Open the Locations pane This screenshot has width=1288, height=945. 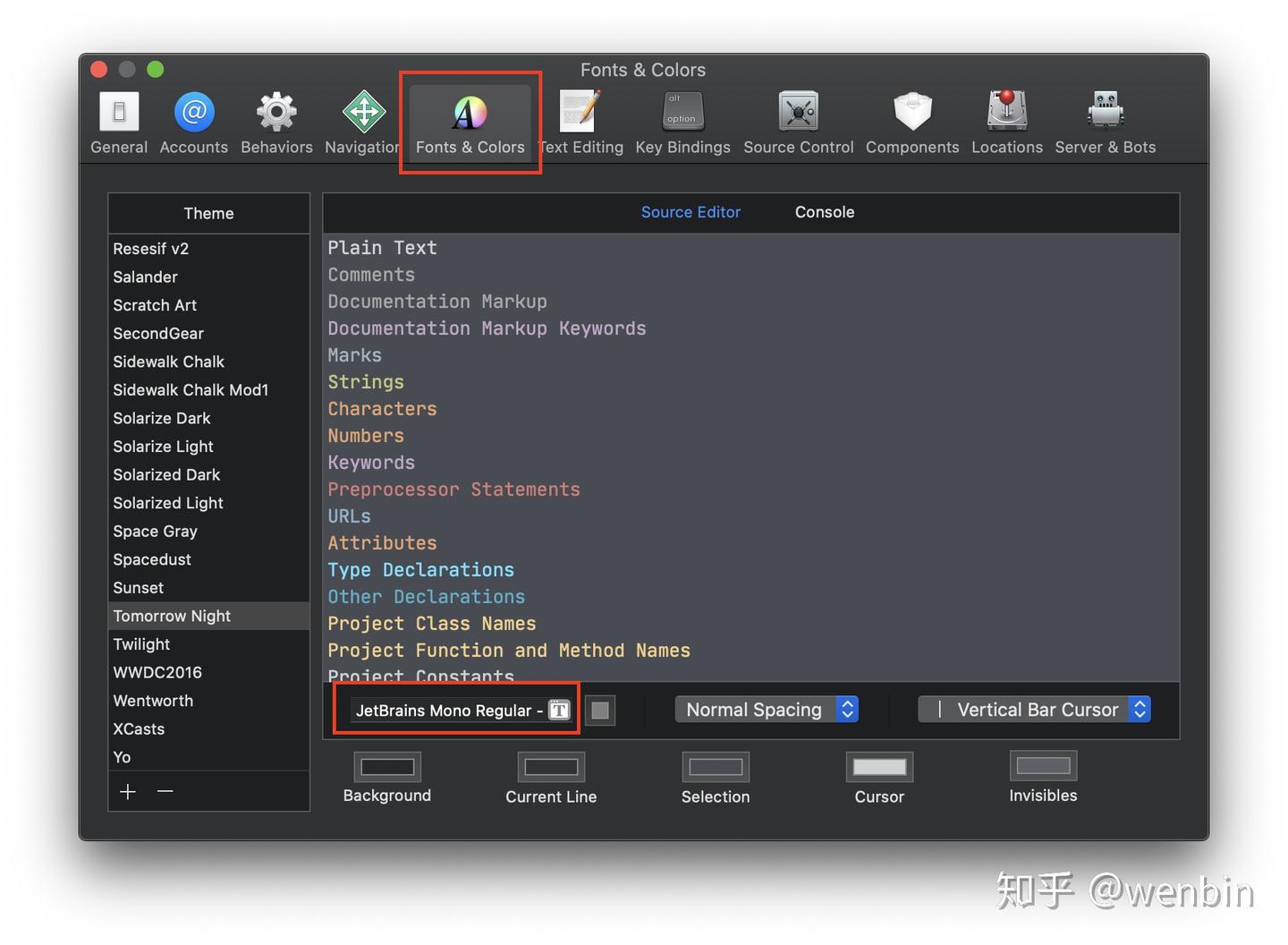tap(1007, 123)
